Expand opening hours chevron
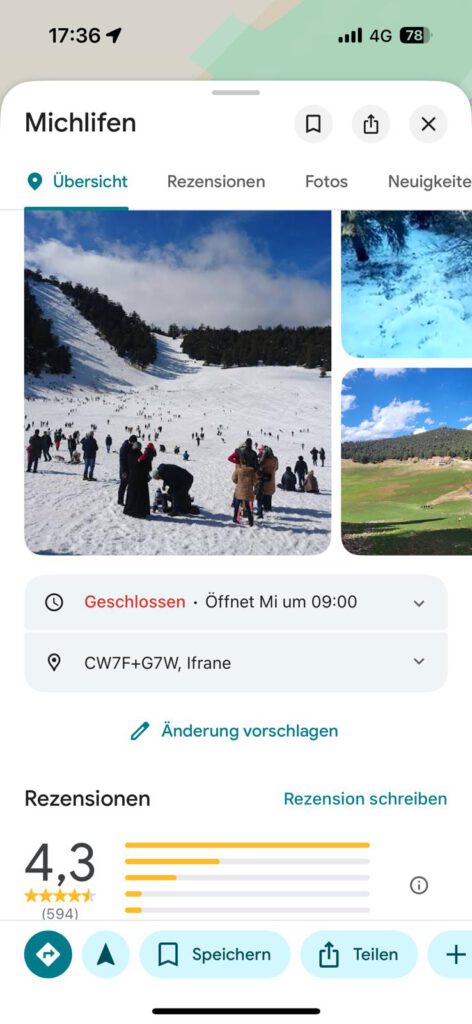The width and height of the screenshot is (472, 1024). [419, 603]
